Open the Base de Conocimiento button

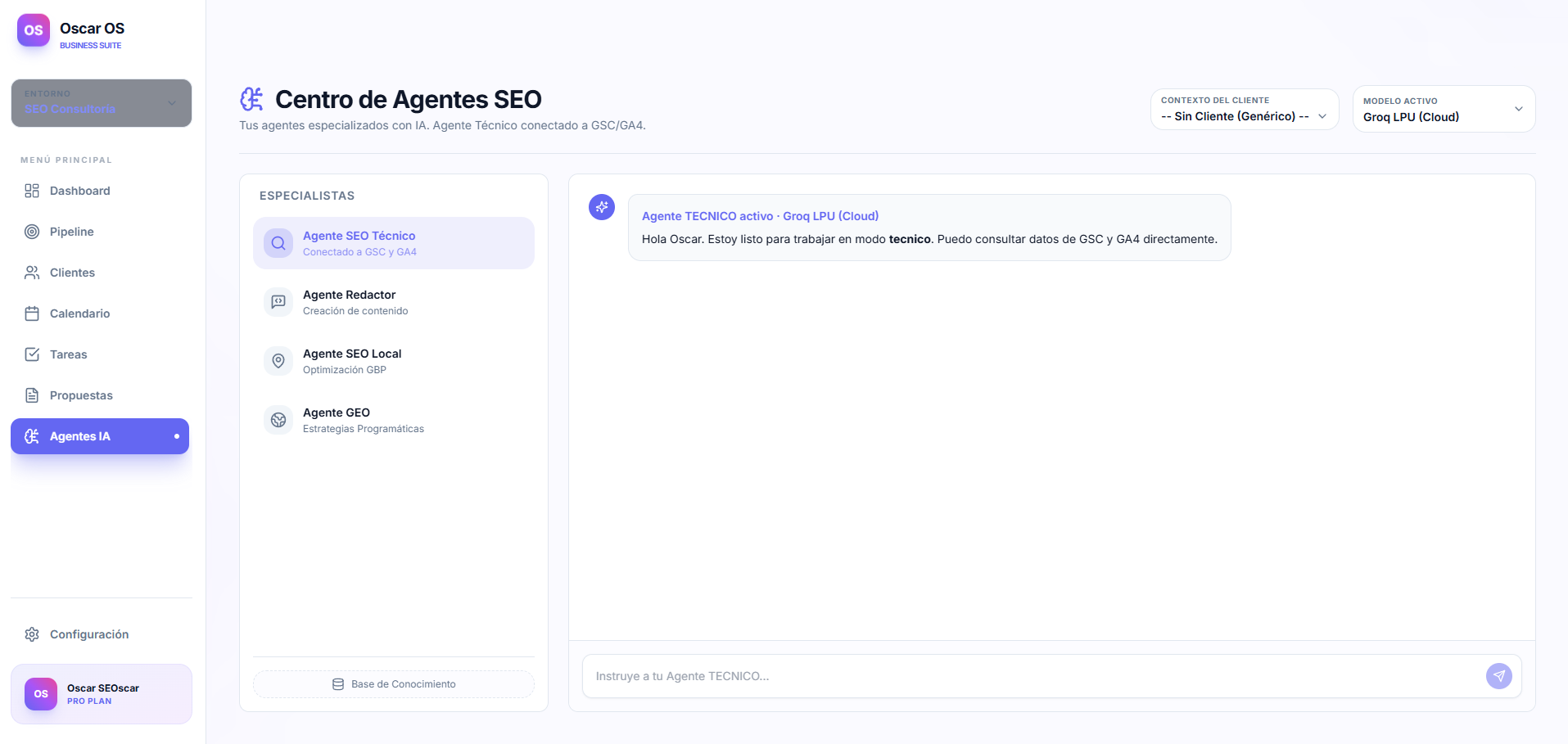click(394, 684)
